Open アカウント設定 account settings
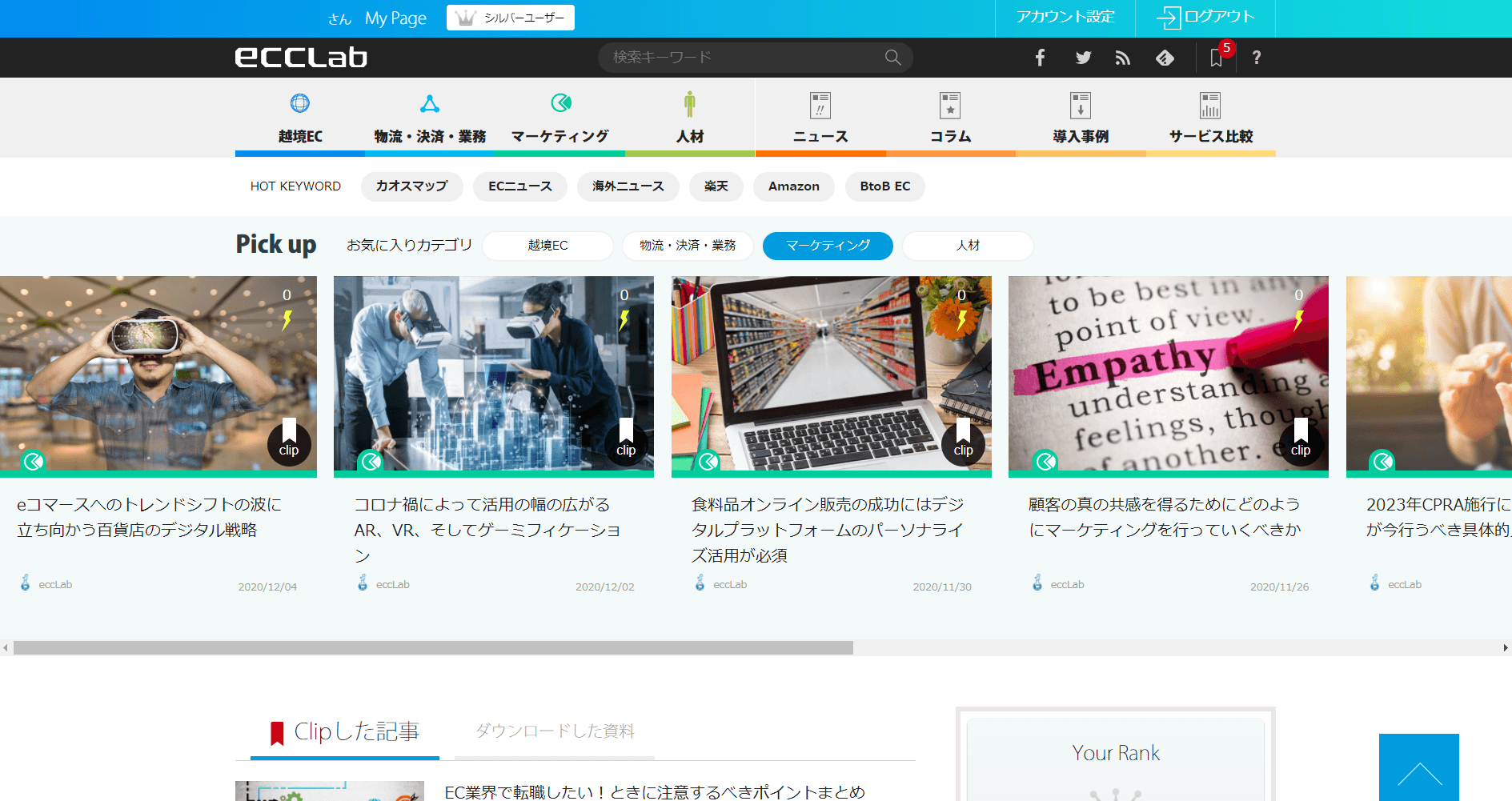1512x801 pixels. pos(1065,18)
